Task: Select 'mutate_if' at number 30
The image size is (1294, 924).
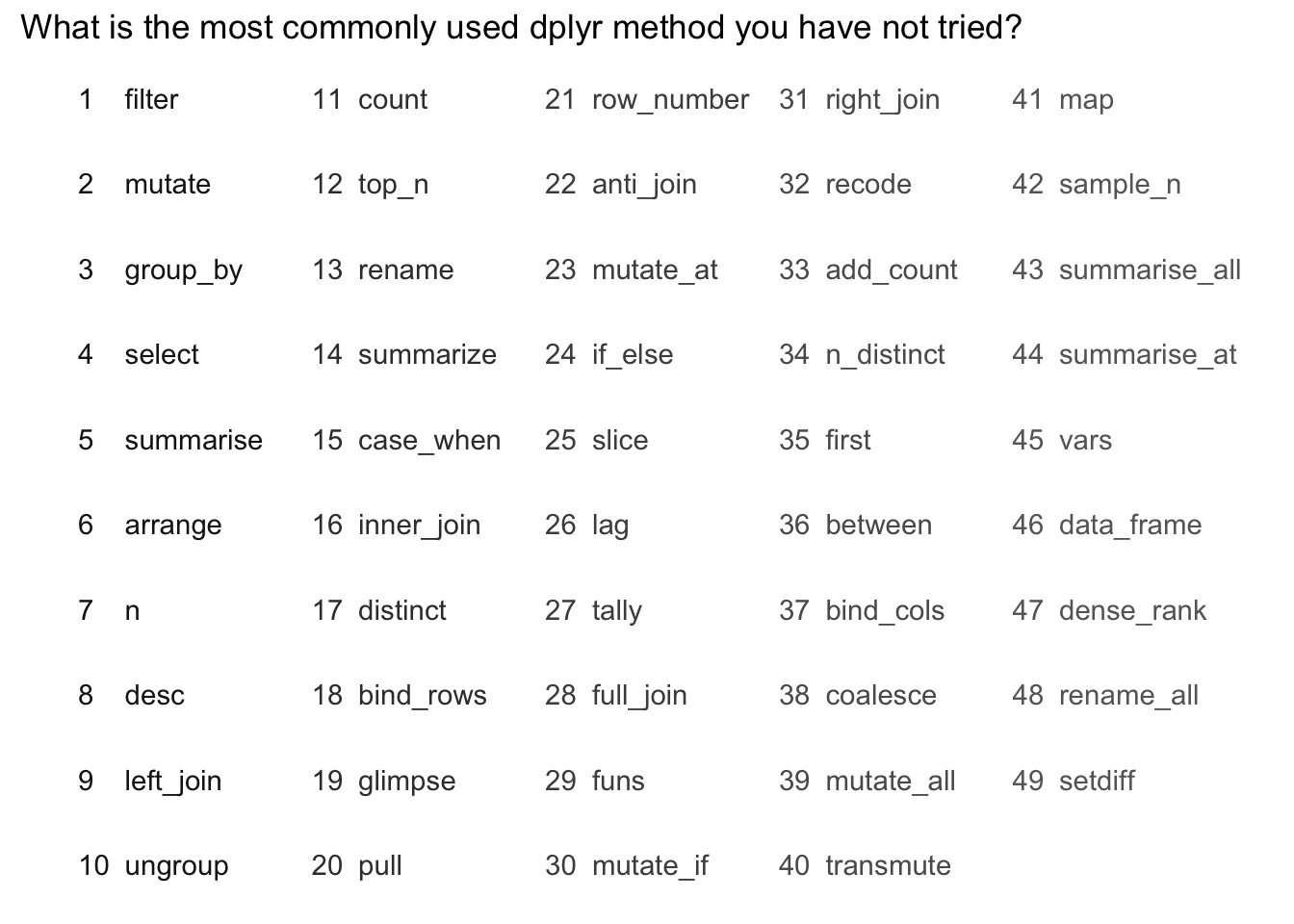Action: pos(650,866)
